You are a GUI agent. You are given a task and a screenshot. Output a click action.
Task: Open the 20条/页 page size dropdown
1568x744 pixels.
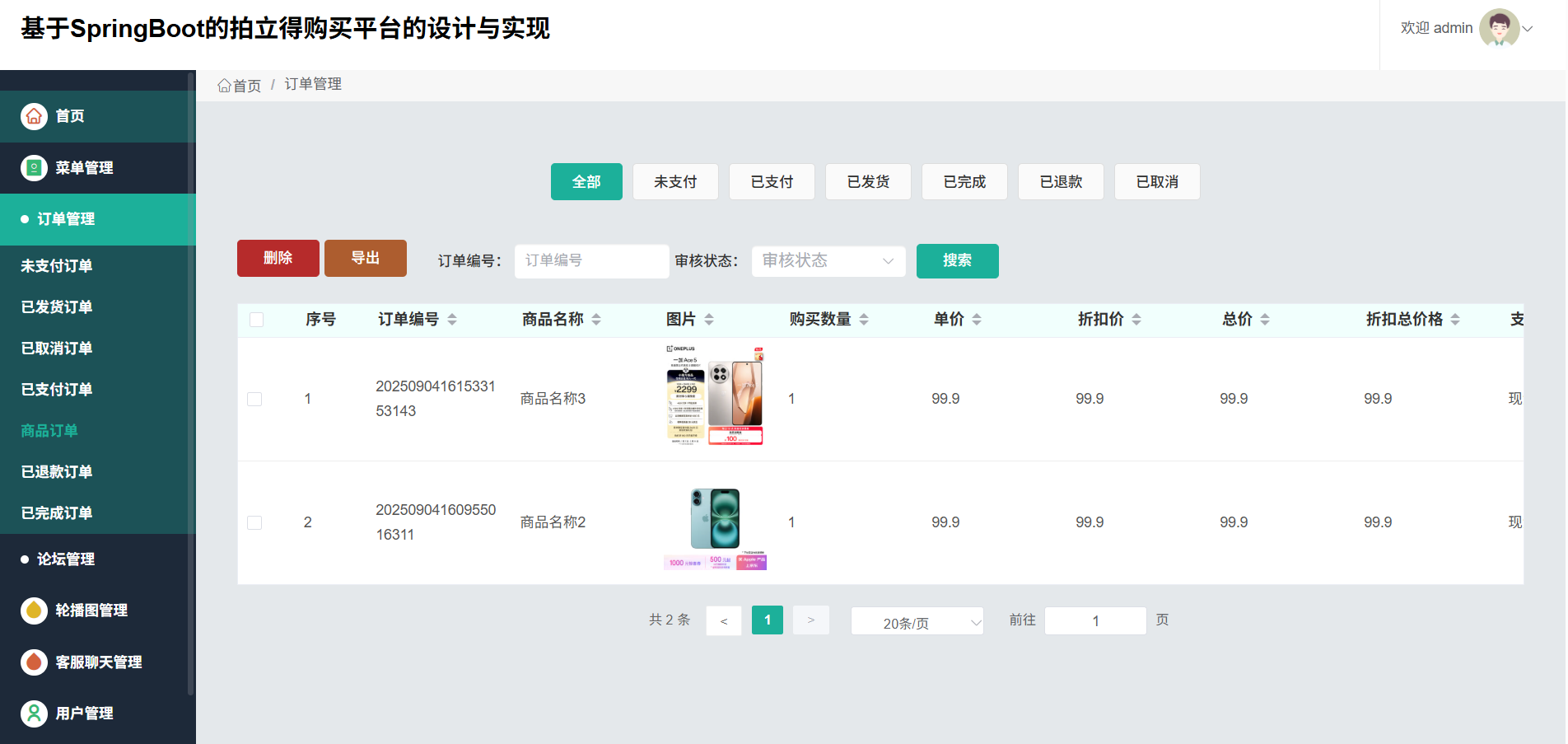point(917,621)
